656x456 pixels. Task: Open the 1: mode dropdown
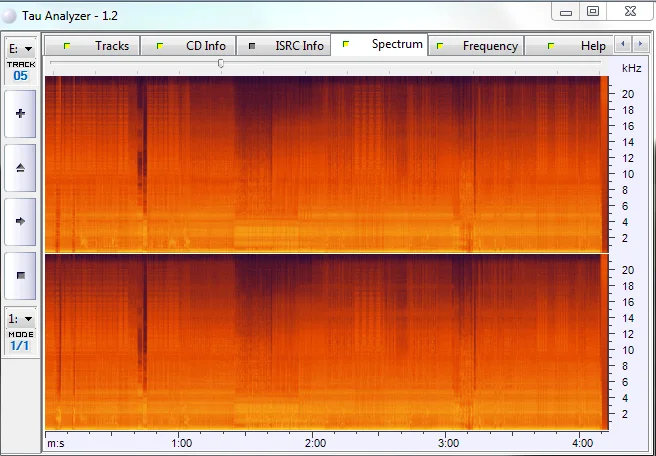click(20, 319)
